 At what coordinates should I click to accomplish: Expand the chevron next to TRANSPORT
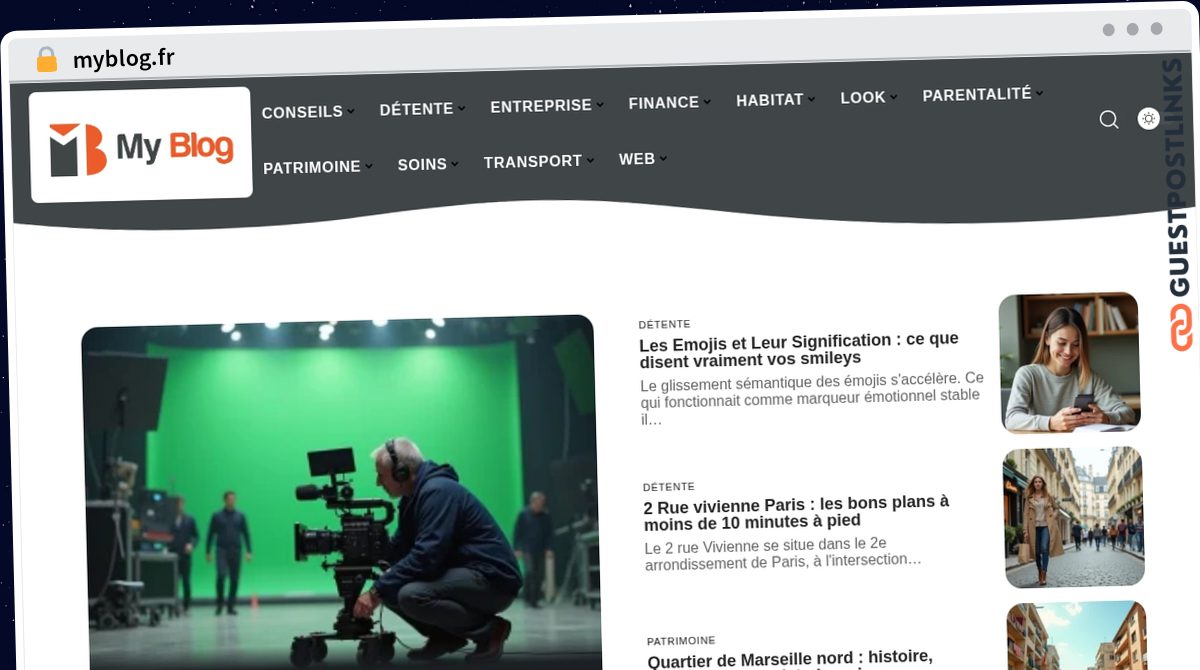591,159
